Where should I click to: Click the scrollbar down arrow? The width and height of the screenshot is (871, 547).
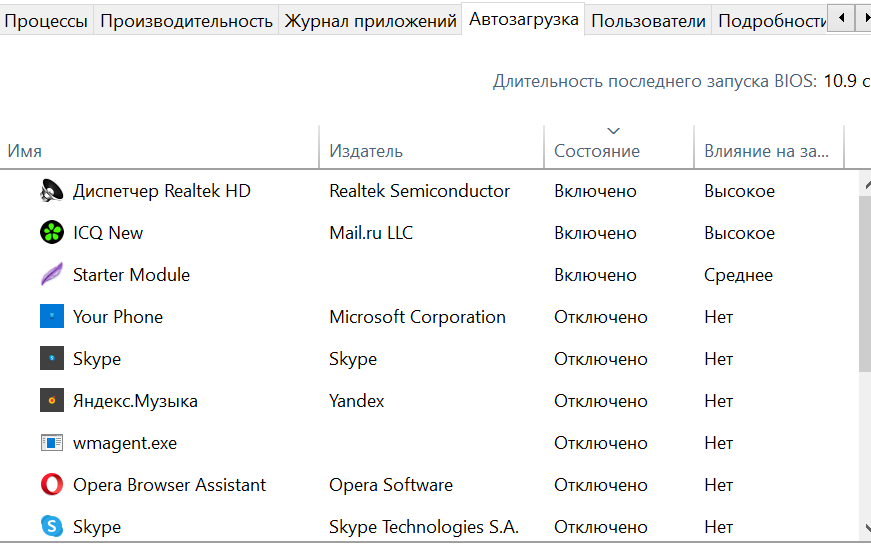point(866,528)
